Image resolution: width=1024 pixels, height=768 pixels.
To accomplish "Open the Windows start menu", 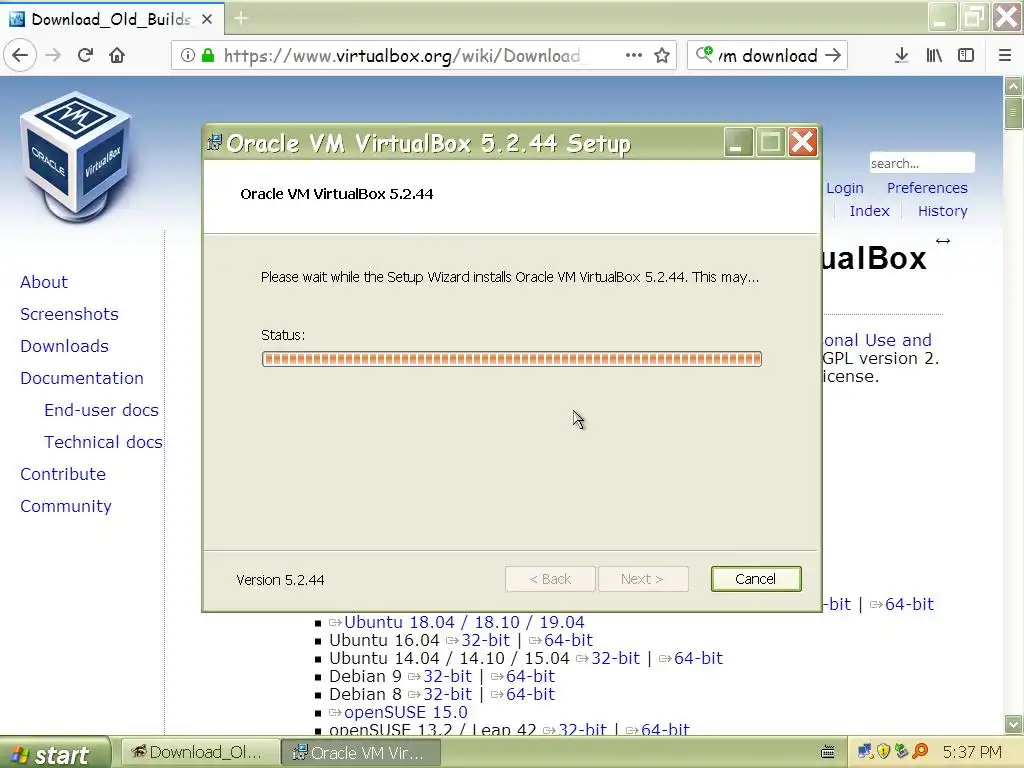I will coord(54,754).
